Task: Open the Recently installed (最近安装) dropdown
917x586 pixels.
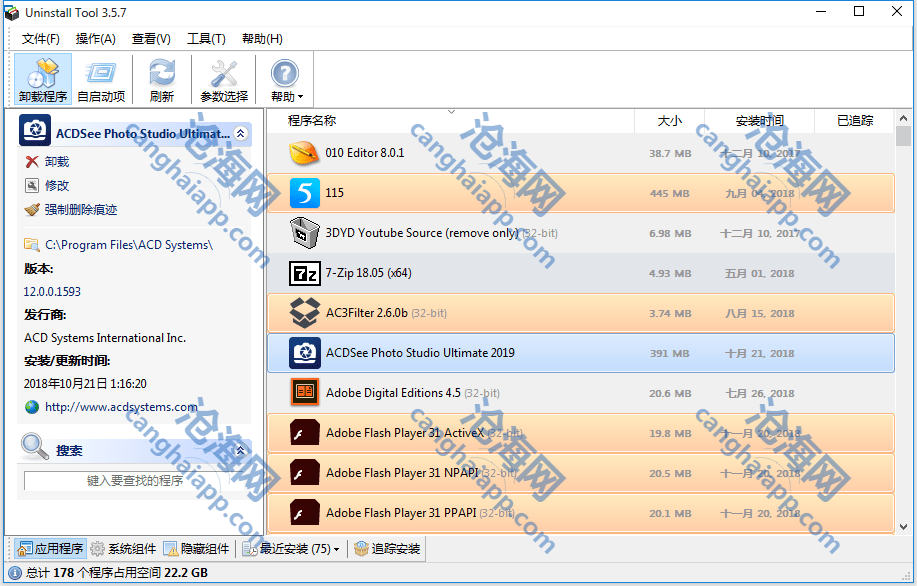Action: tap(296, 549)
